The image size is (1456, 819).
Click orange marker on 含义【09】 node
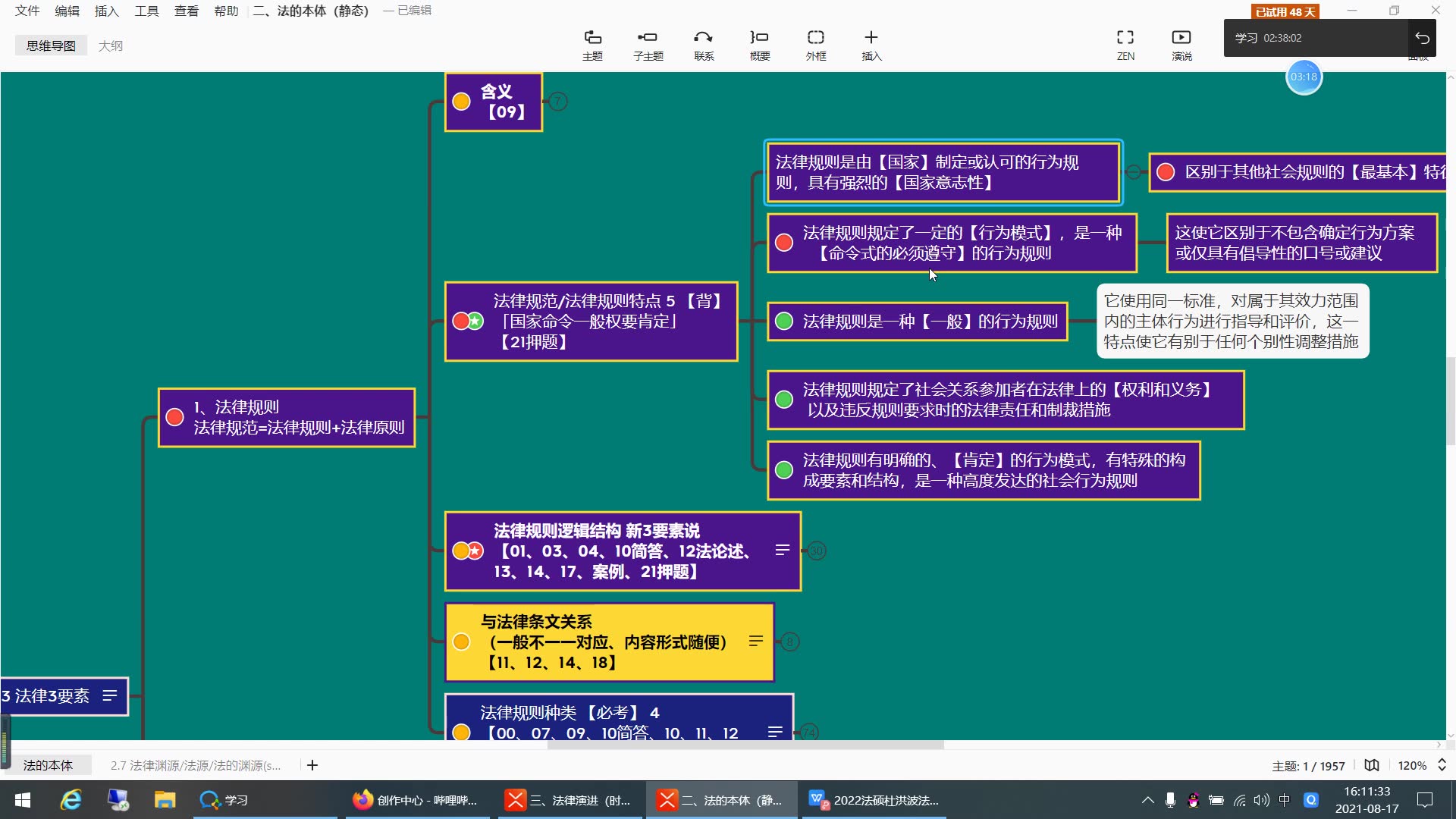[461, 102]
